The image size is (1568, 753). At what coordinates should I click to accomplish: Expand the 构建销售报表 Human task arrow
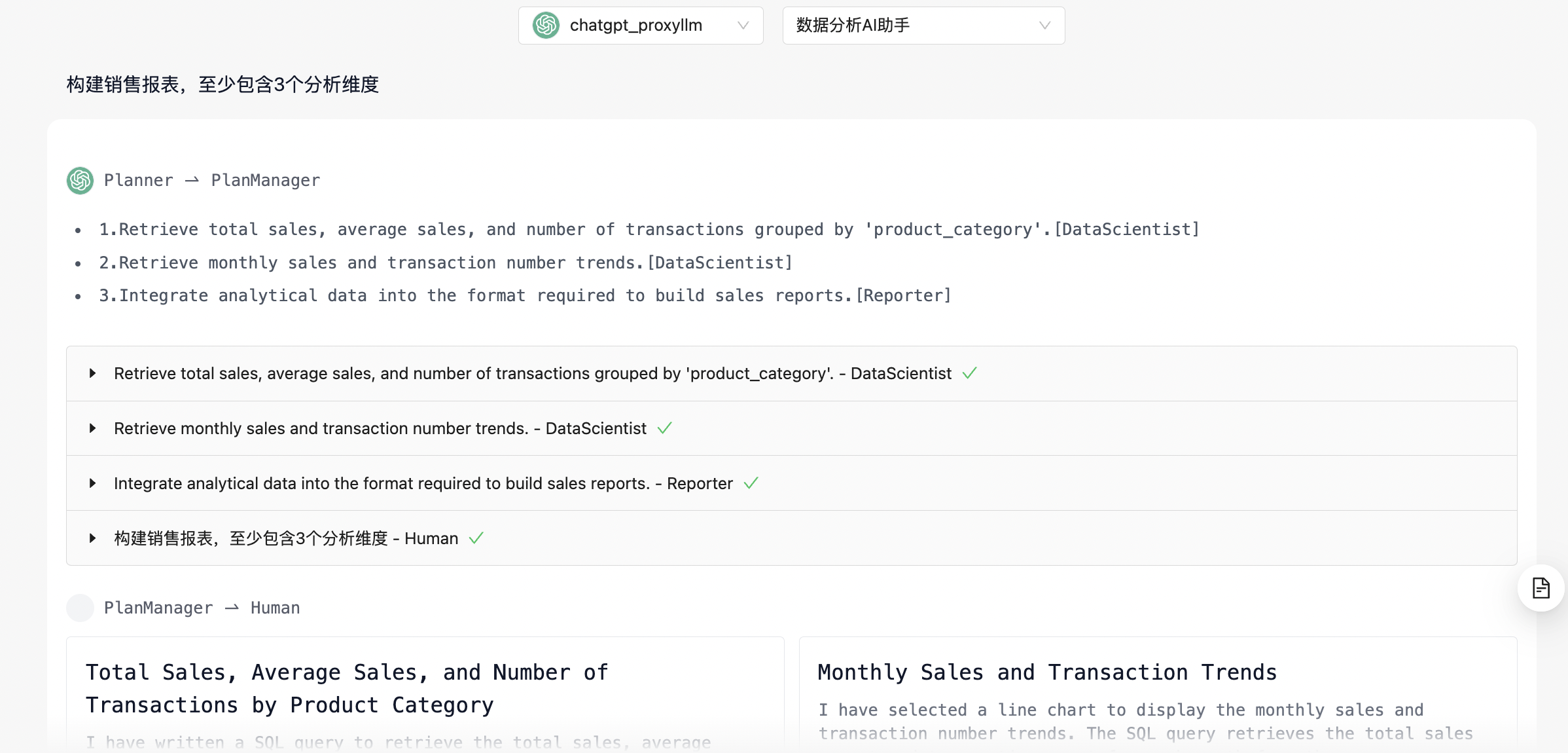(x=93, y=538)
